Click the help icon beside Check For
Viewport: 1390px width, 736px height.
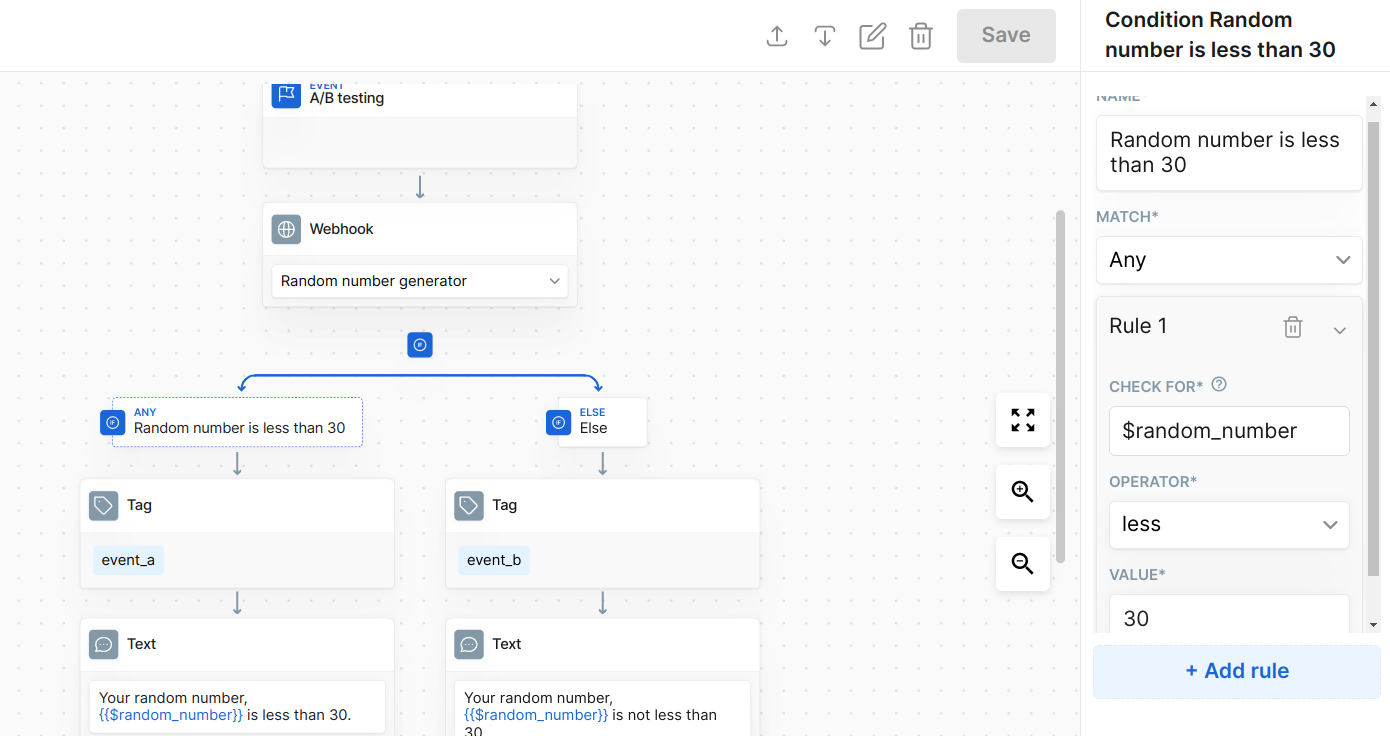pyautogui.click(x=1219, y=385)
